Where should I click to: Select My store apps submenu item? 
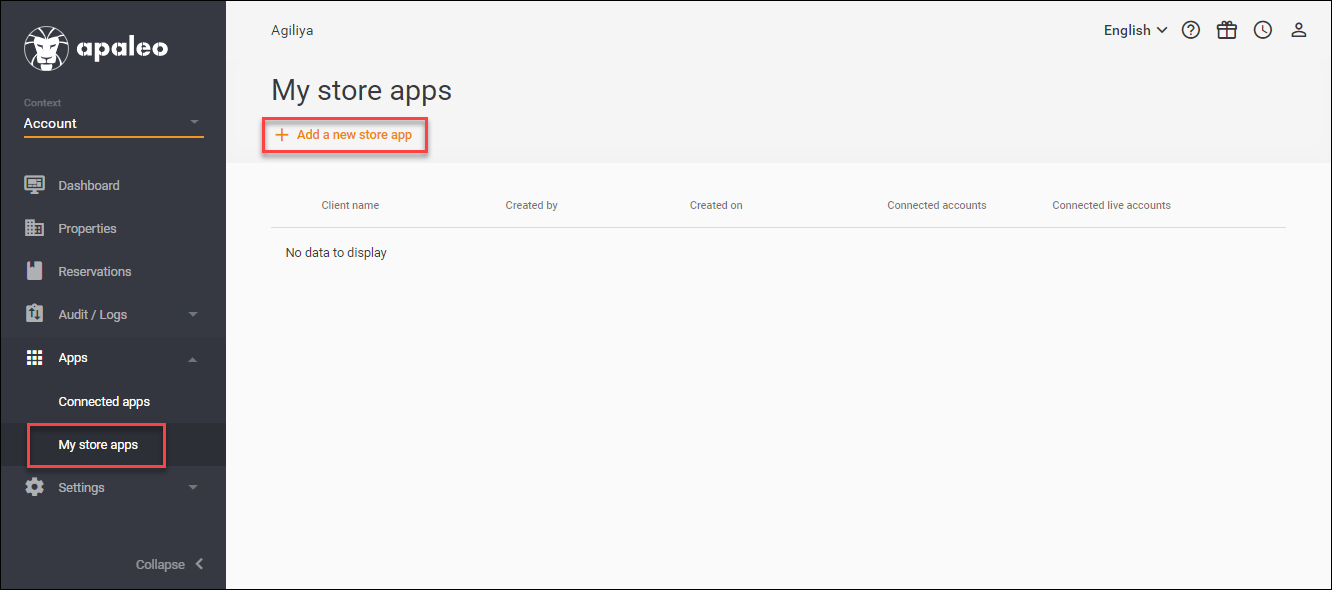pyautogui.click(x=98, y=444)
